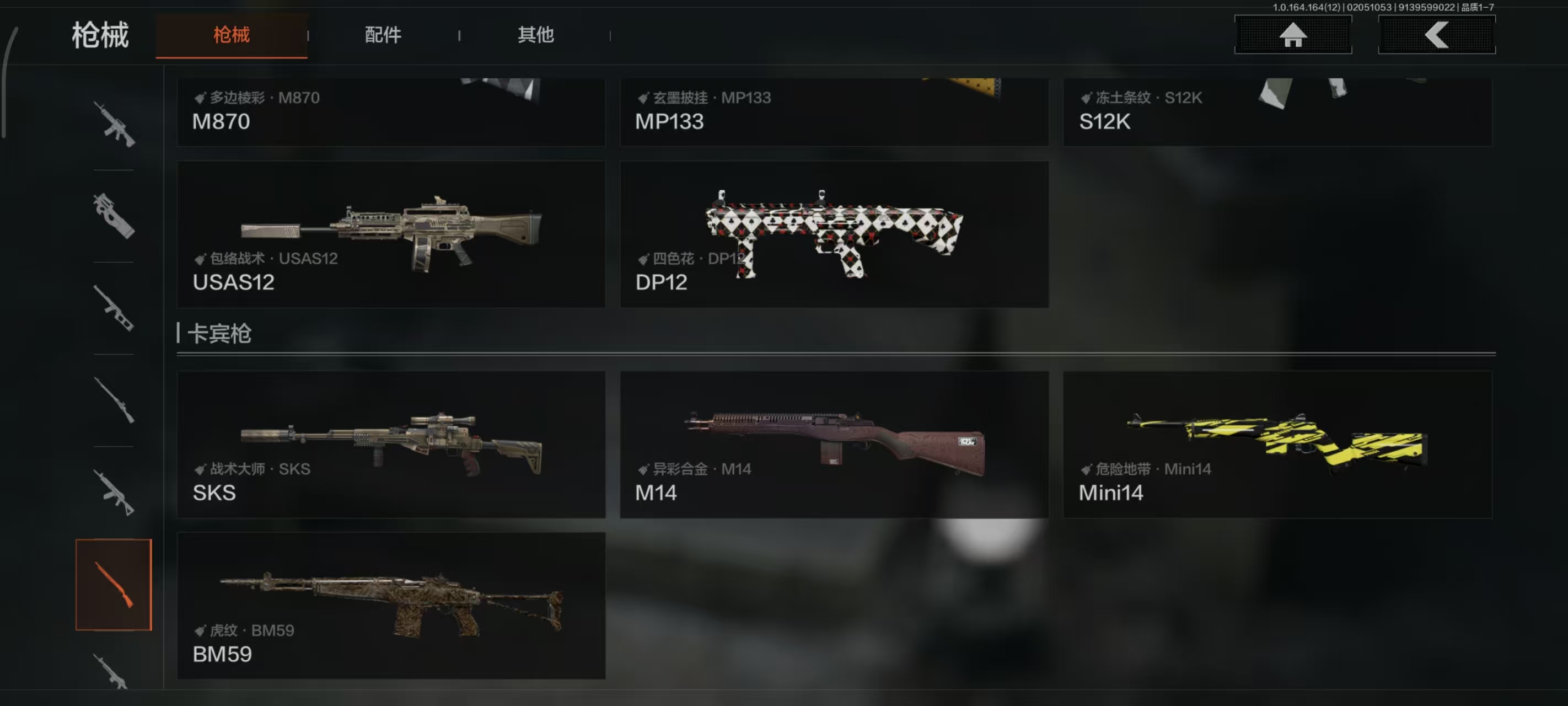Click the highlighted orange carbine category icon

114,584
